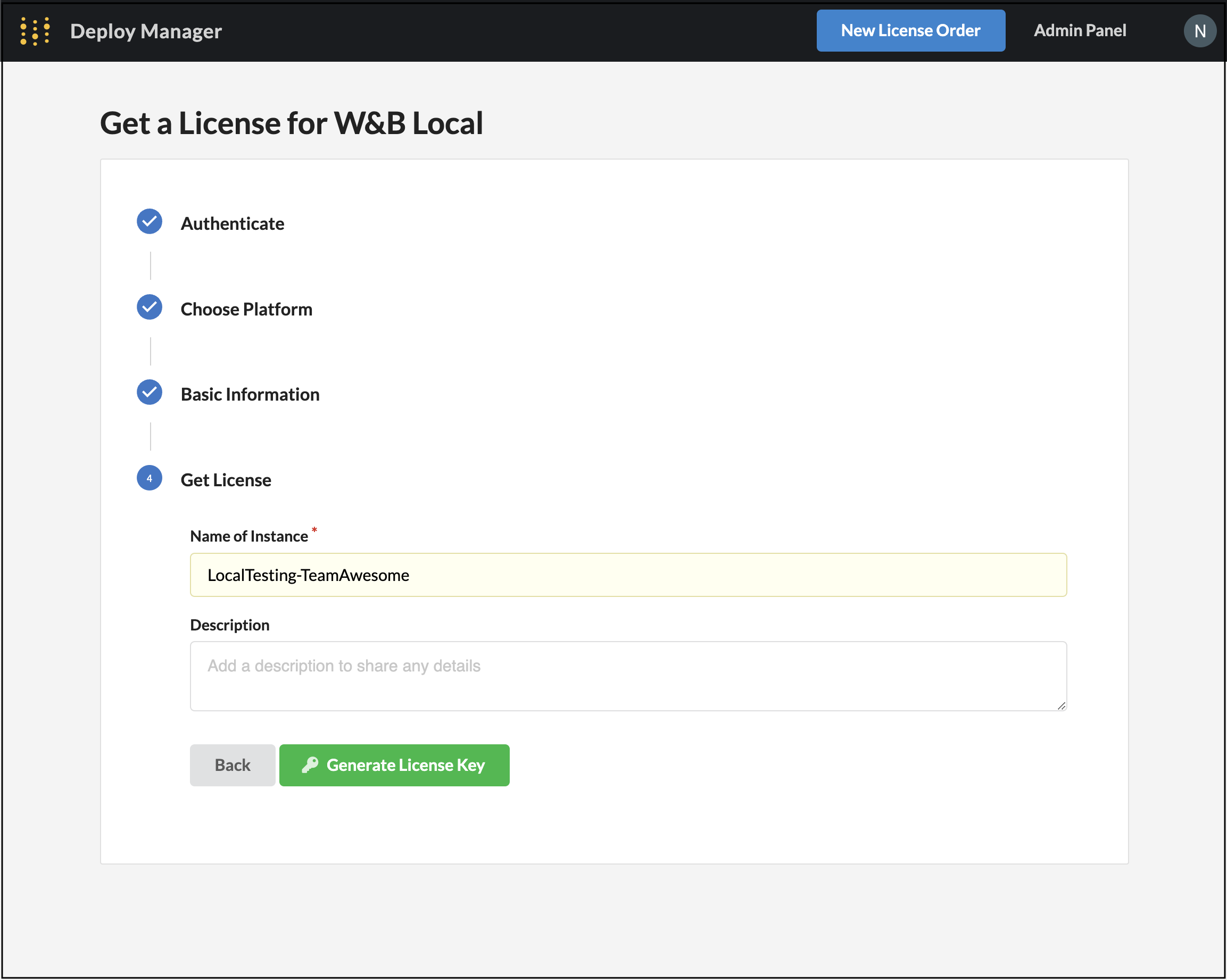This screenshot has height=980, width=1227.
Task: Click the key icon in Generate button
Action: [310, 765]
